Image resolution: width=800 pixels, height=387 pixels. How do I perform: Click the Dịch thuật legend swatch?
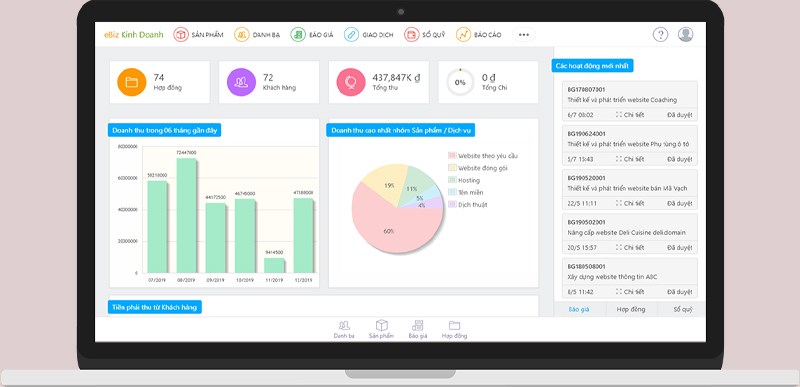tap(452, 204)
